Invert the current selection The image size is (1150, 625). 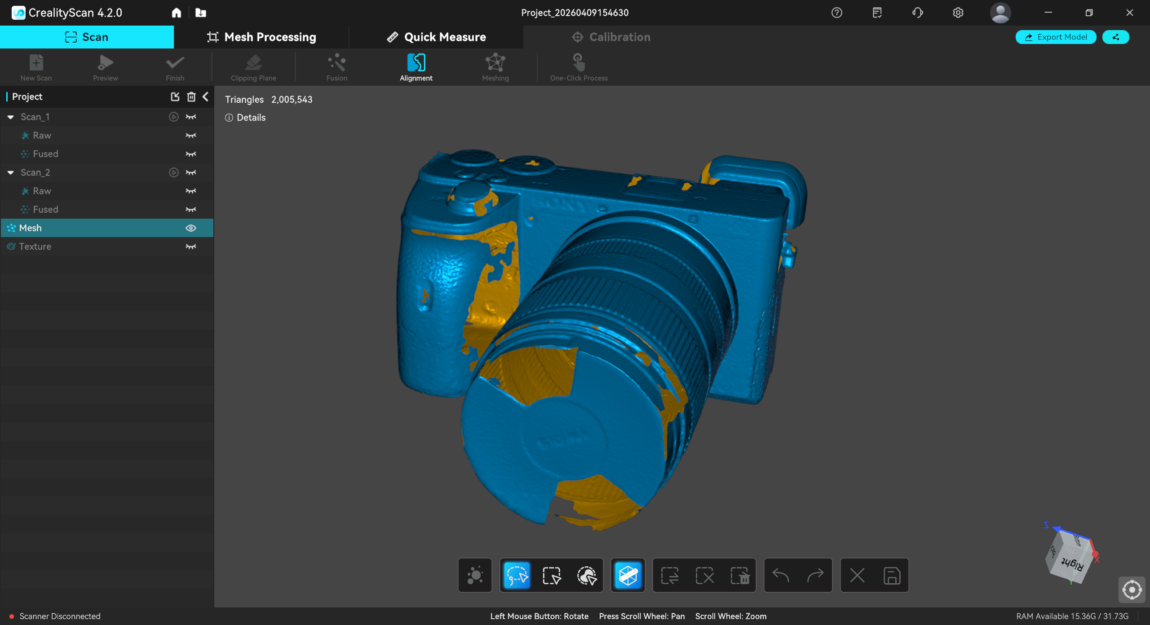tap(670, 575)
